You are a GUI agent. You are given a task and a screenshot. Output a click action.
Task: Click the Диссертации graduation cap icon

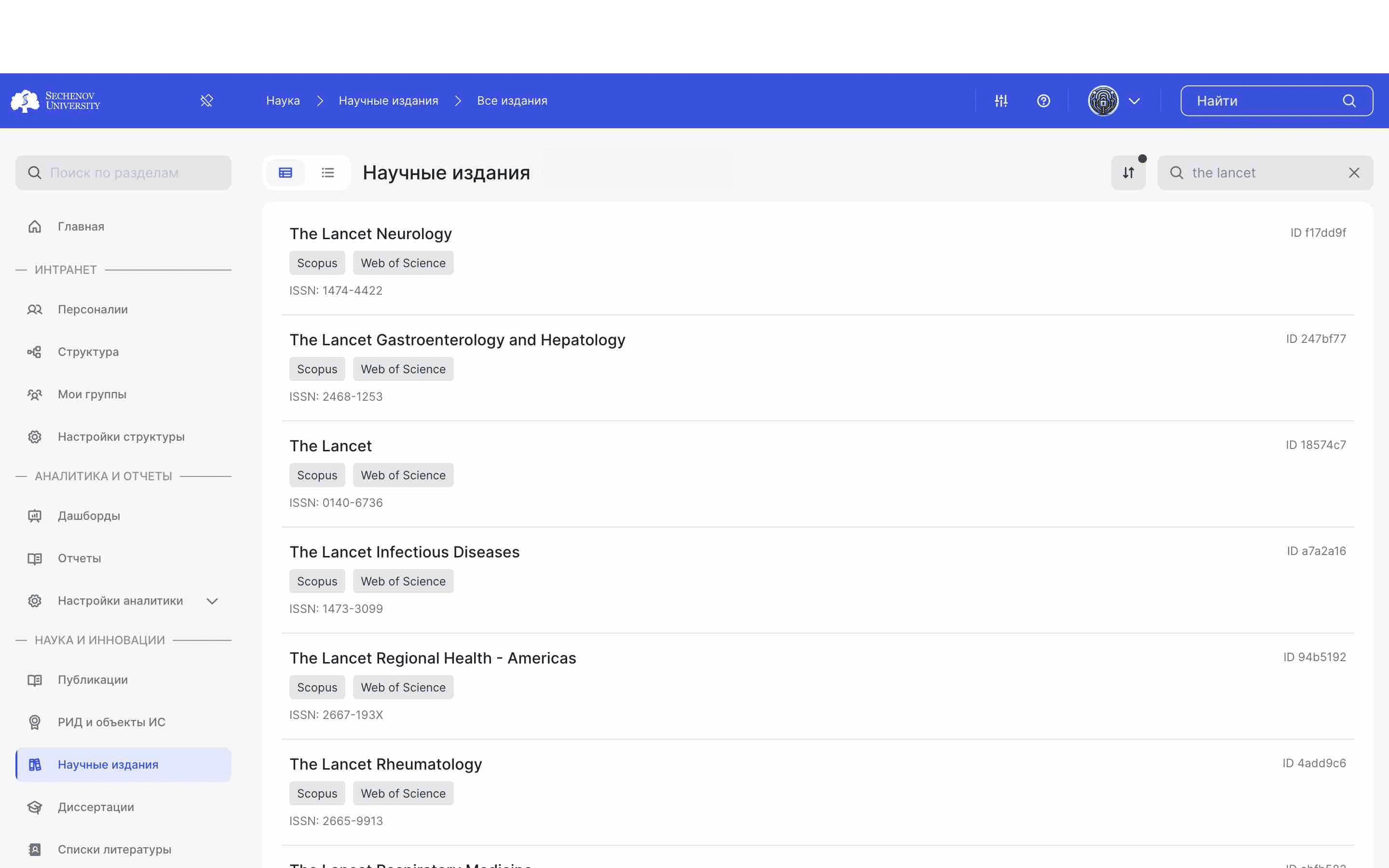[x=34, y=808]
